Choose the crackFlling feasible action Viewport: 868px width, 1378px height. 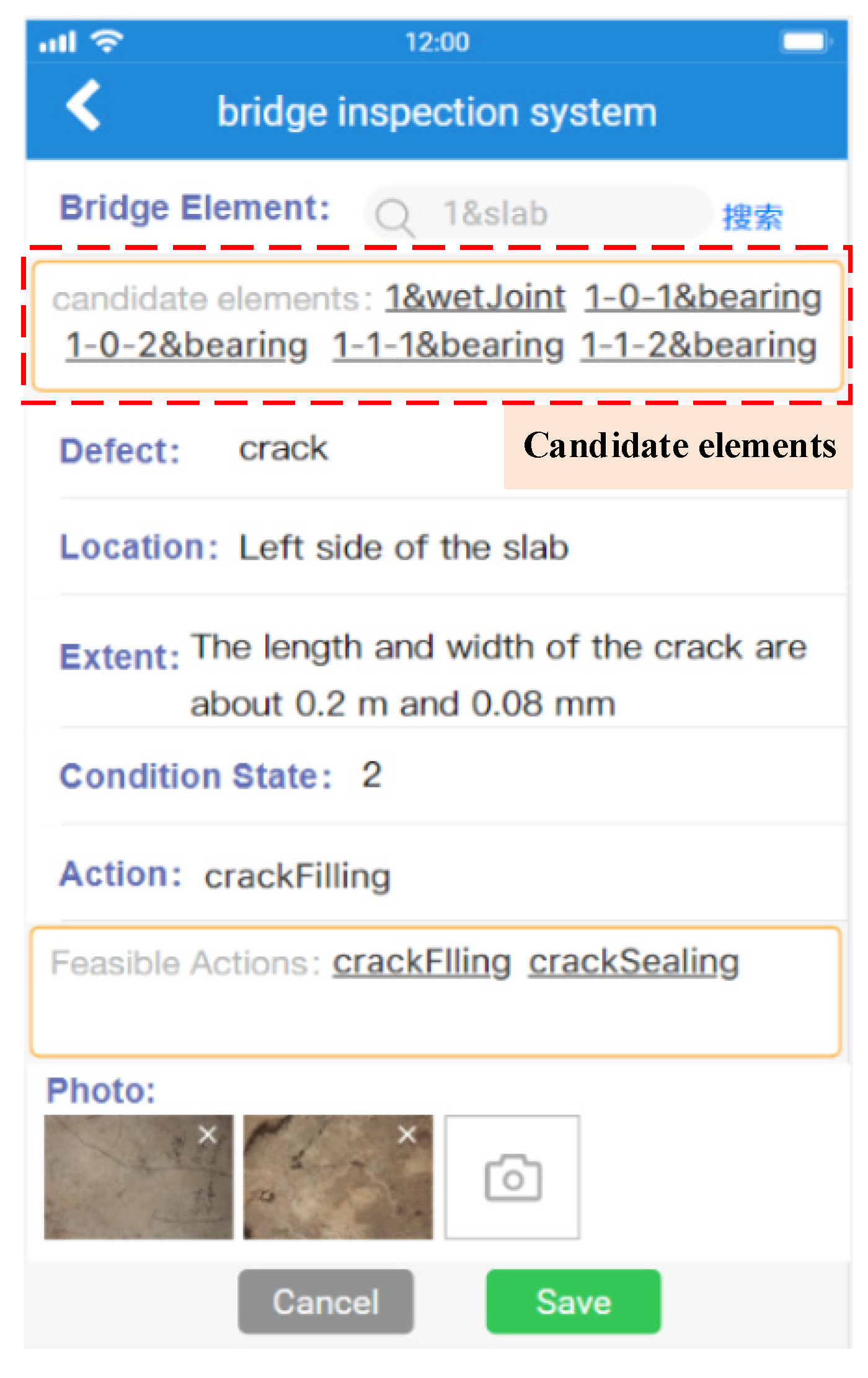coord(422,962)
